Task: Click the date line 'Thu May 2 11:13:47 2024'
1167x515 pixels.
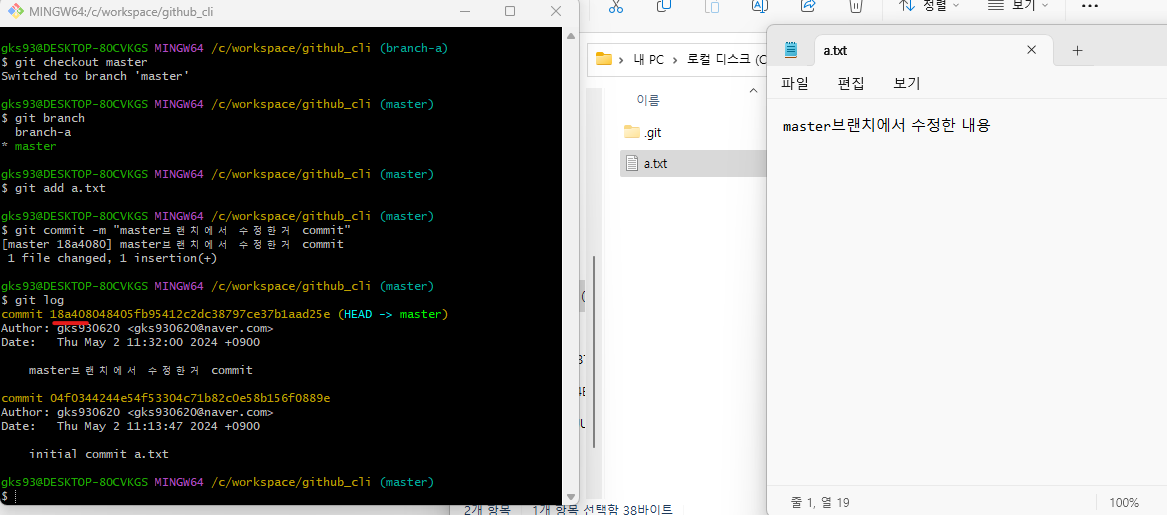Action: point(131,426)
